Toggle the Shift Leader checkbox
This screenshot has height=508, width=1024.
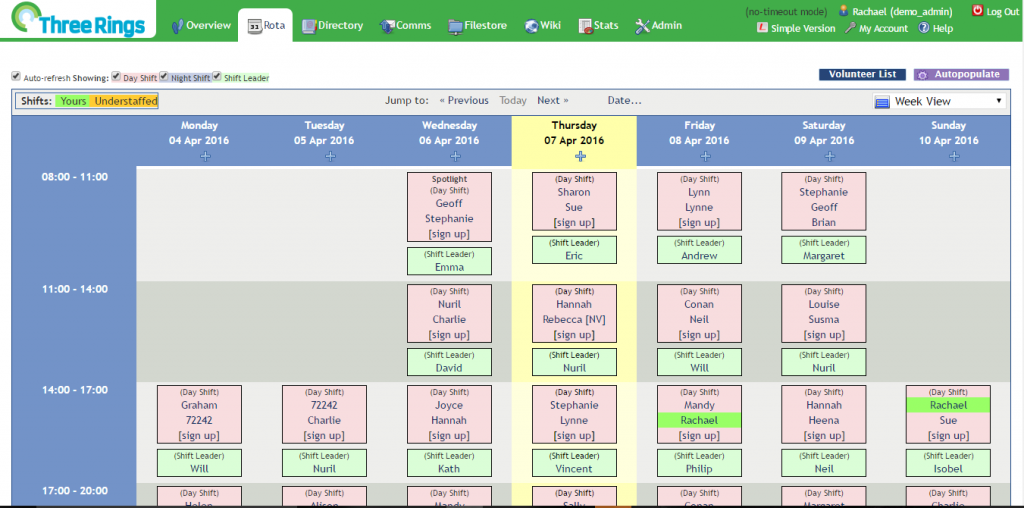pyautogui.click(x=217, y=76)
